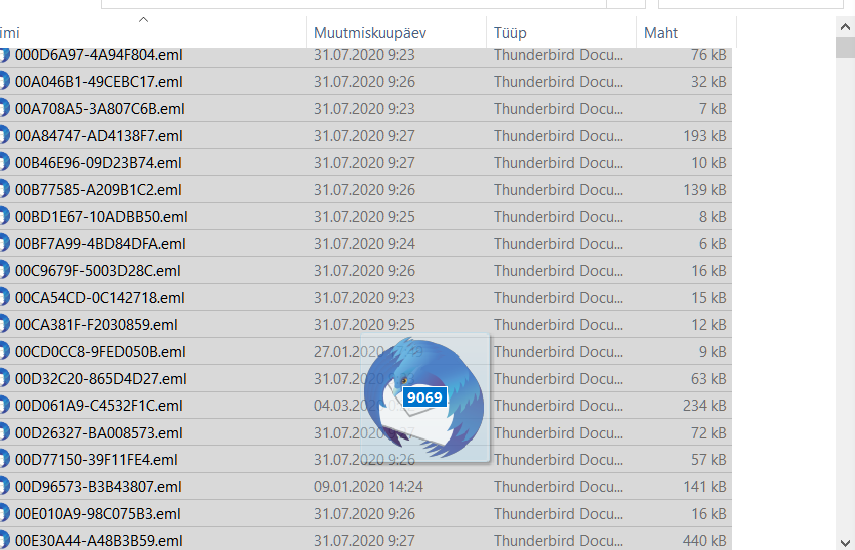
Task: Click Thunderbird icon beside 00D77150-39F11FE4.eml
Action: point(4,460)
